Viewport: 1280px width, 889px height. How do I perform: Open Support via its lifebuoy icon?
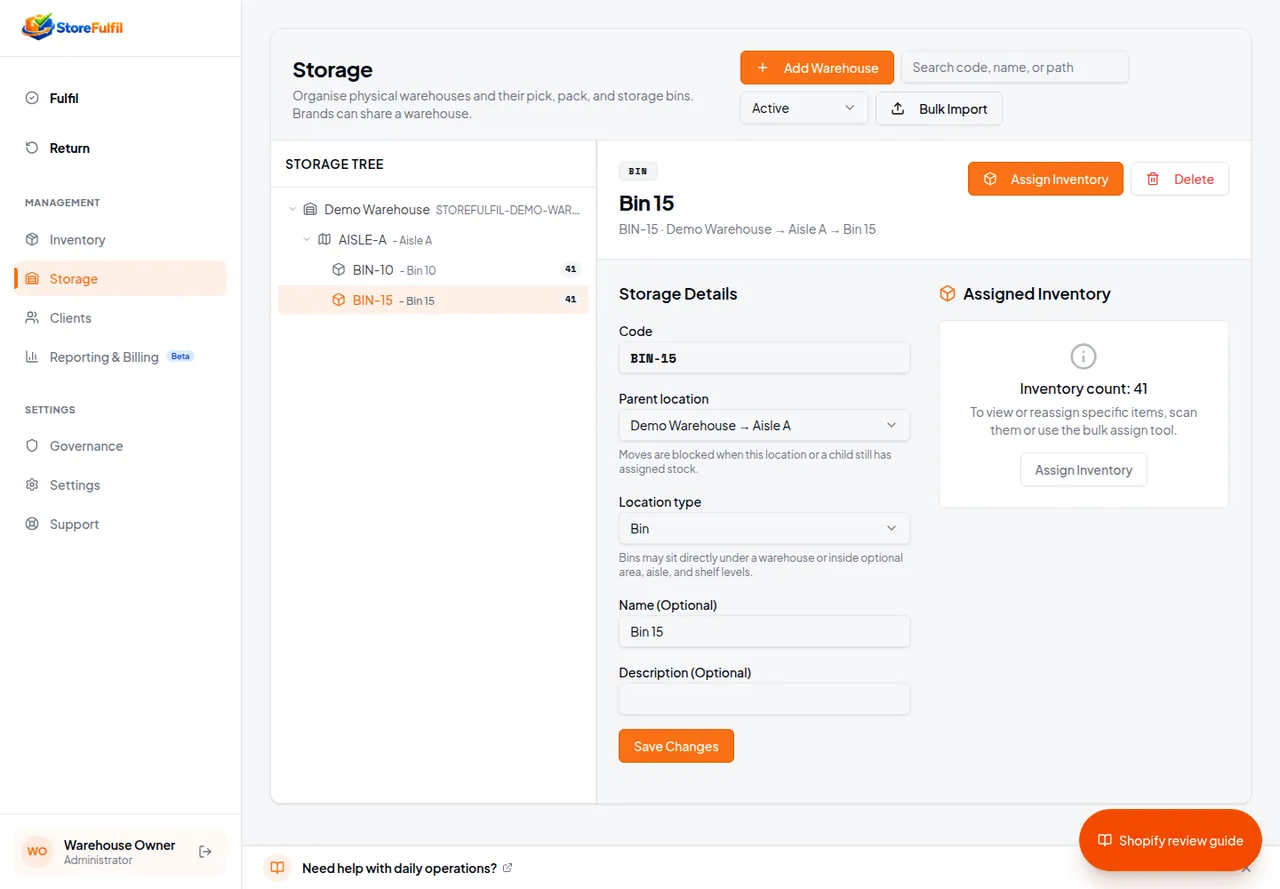[x=32, y=524]
